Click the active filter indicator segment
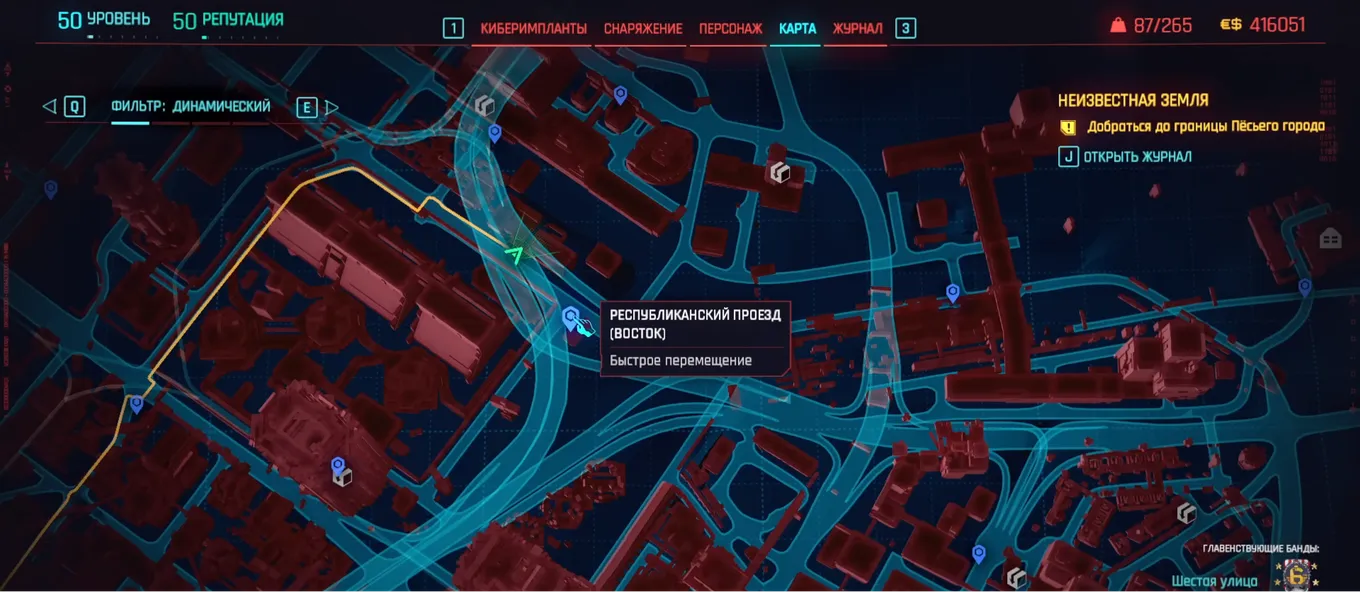This screenshot has height=592, width=1360. point(130,123)
